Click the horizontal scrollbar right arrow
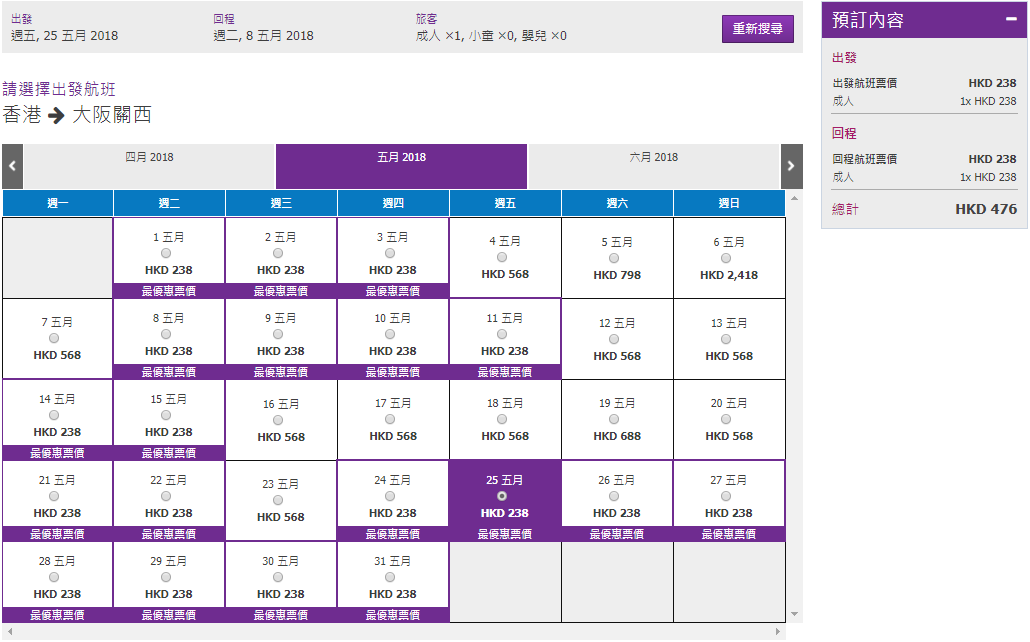This screenshot has height=642, width=1030. (778, 631)
